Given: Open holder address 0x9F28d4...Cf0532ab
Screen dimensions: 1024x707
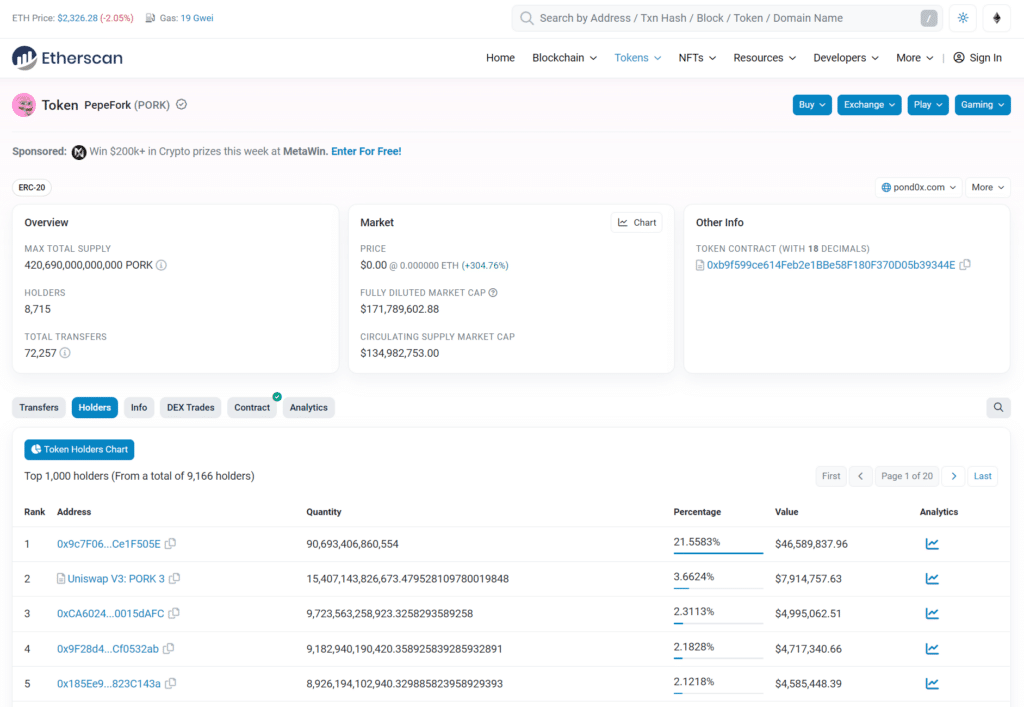Looking at the screenshot, I should pos(108,649).
